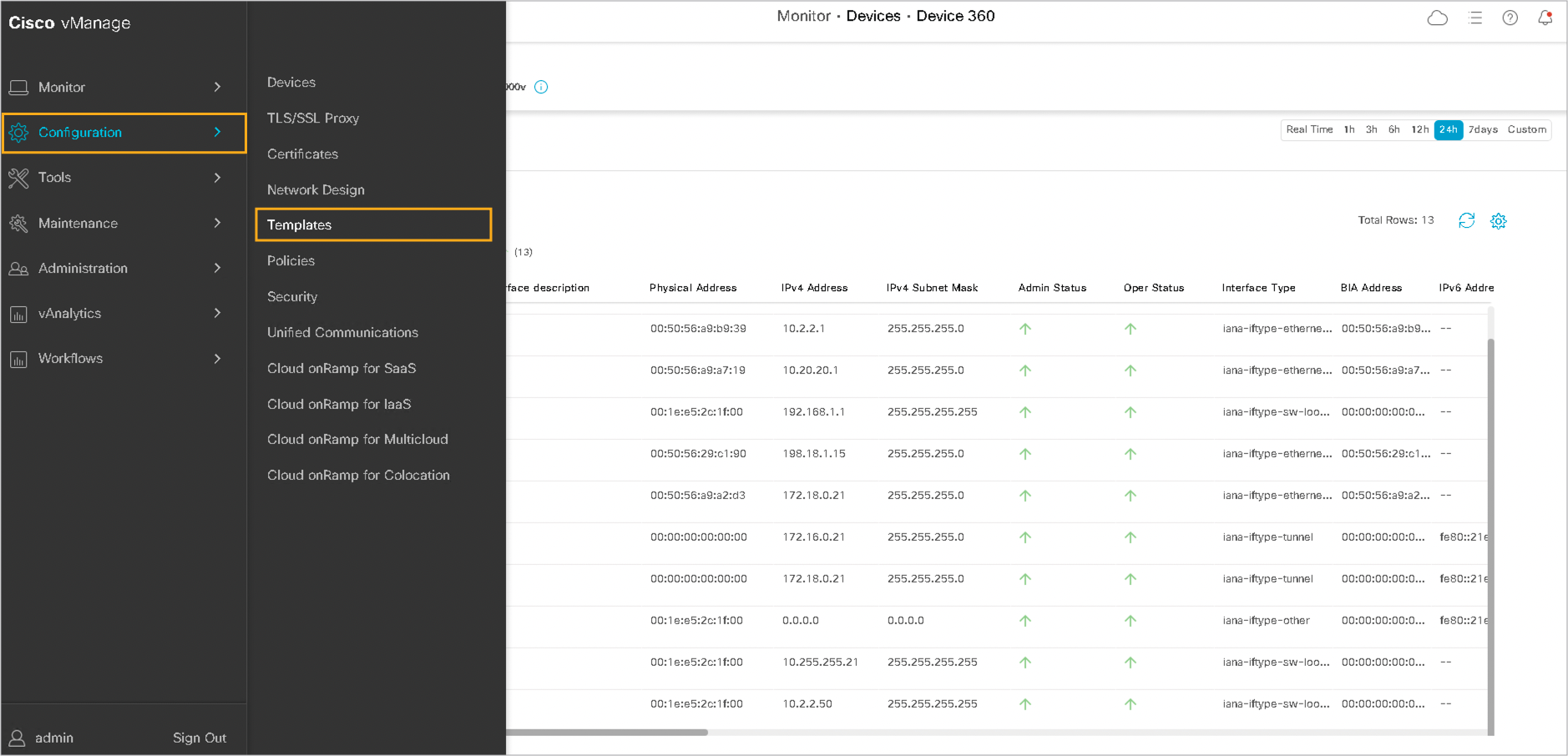Click the info icon beside device model
This screenshot has height=756, width=1568.
point(541,87)
